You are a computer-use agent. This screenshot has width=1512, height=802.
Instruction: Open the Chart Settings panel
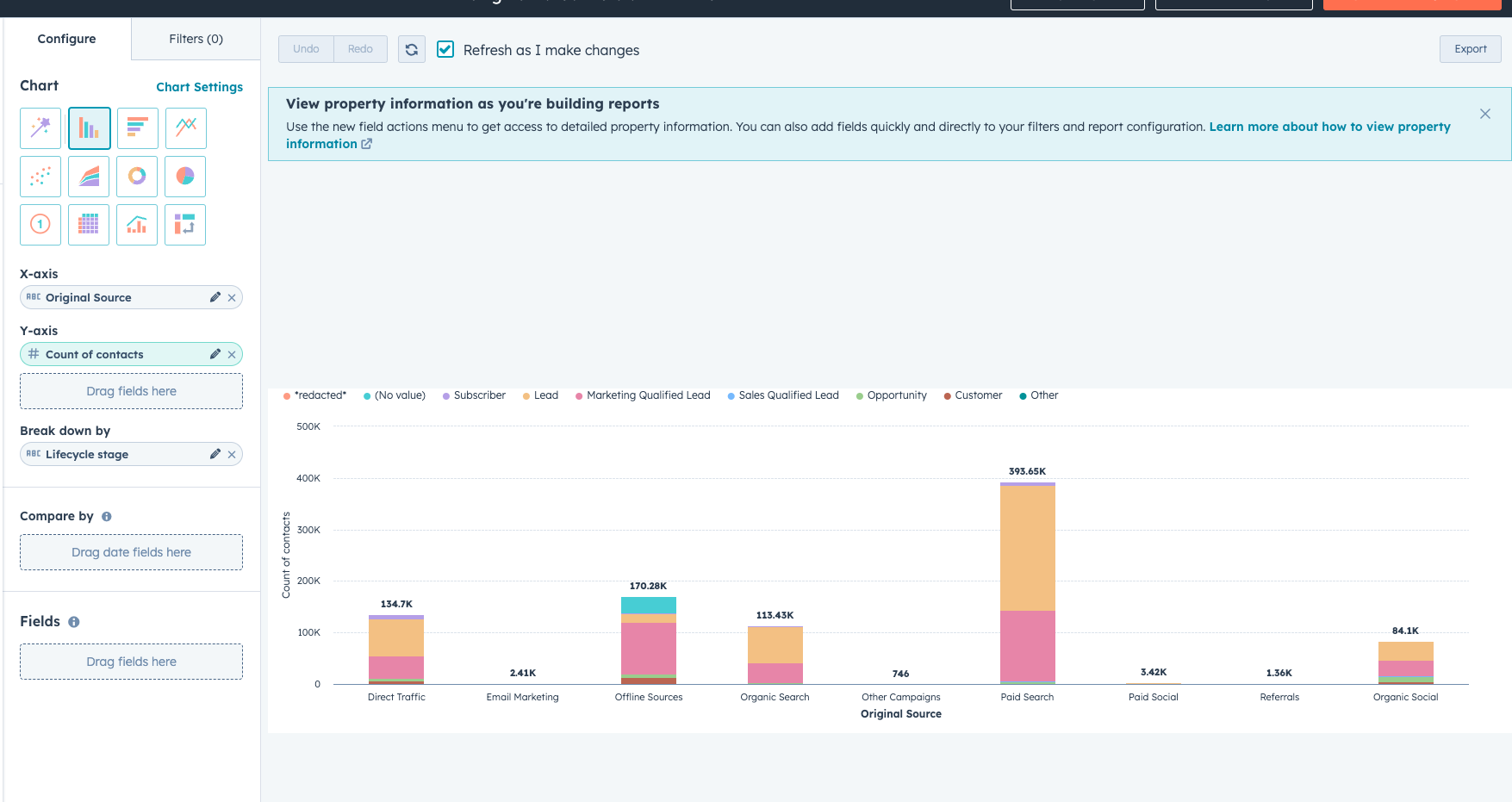tap(199, 86)
